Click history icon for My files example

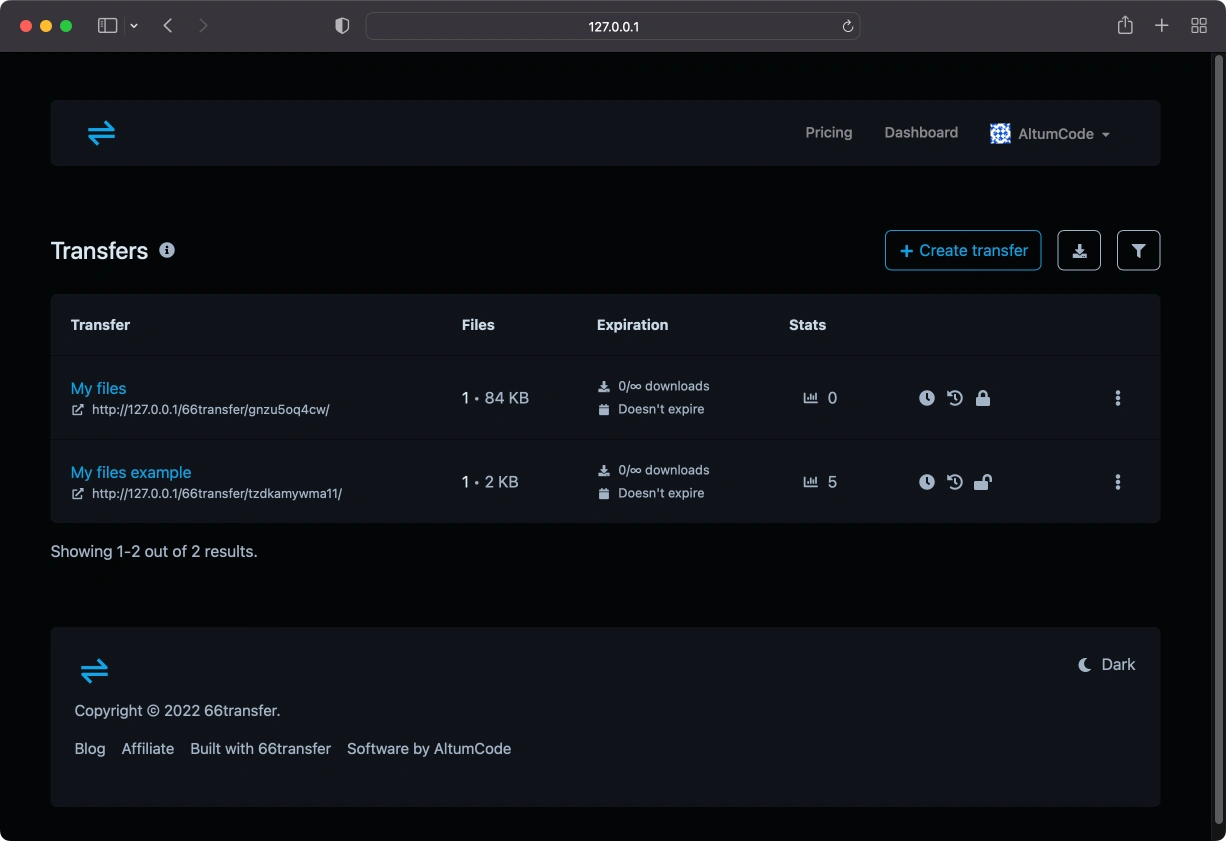(x=955, y=482)
